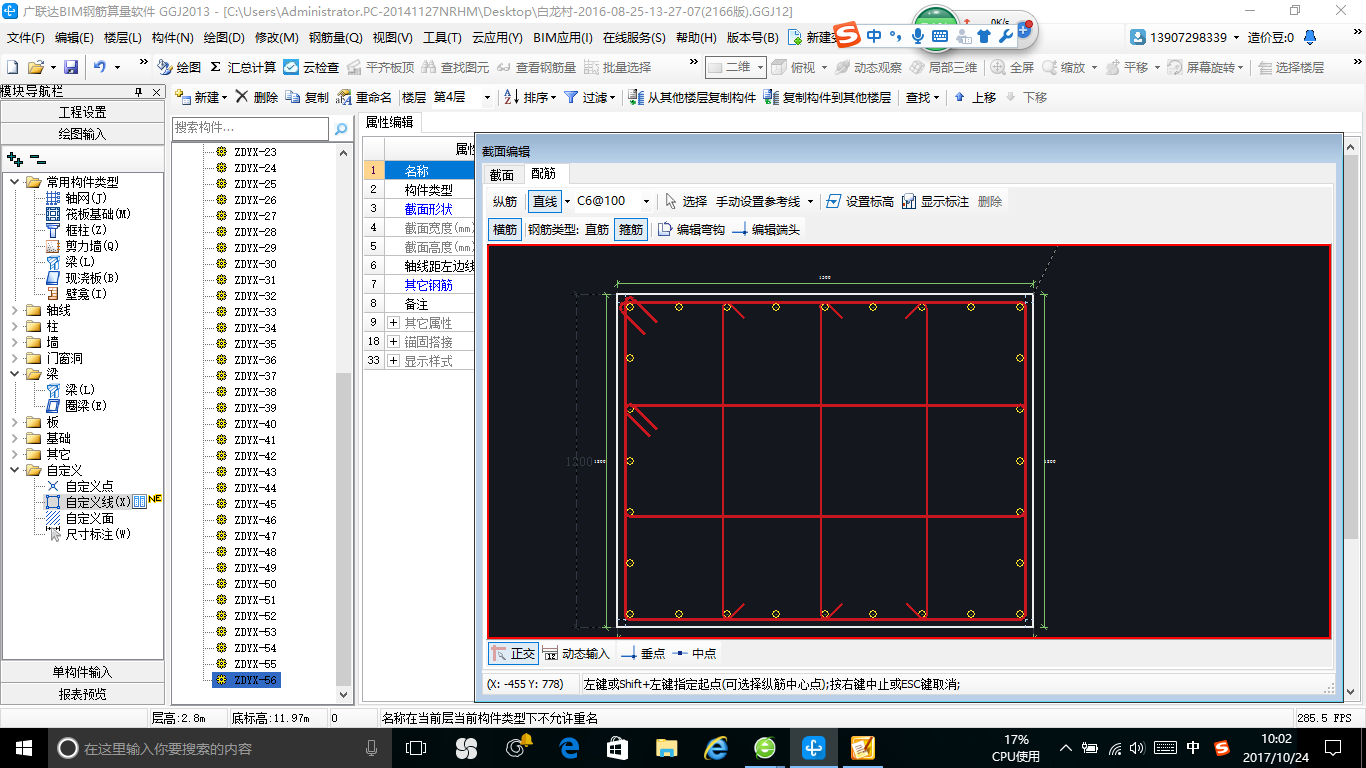Click 显示标注 in section editor
The height and width of the screenshot is (768, 1366).
coord(936,201)
